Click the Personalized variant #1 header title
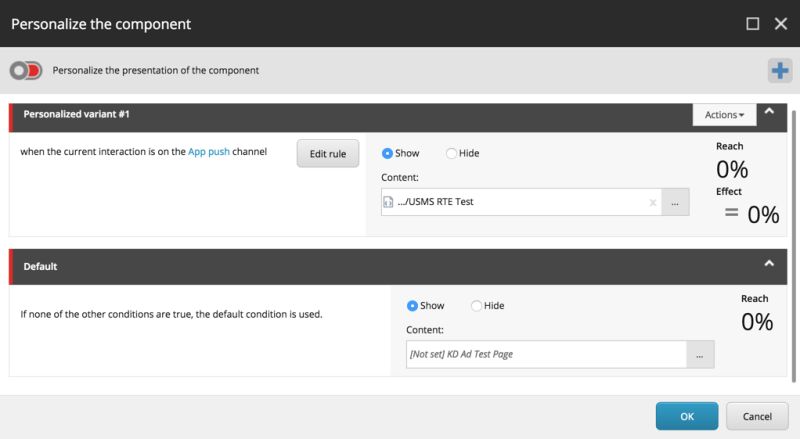800x439 pixels. click(x=77, y=114)
